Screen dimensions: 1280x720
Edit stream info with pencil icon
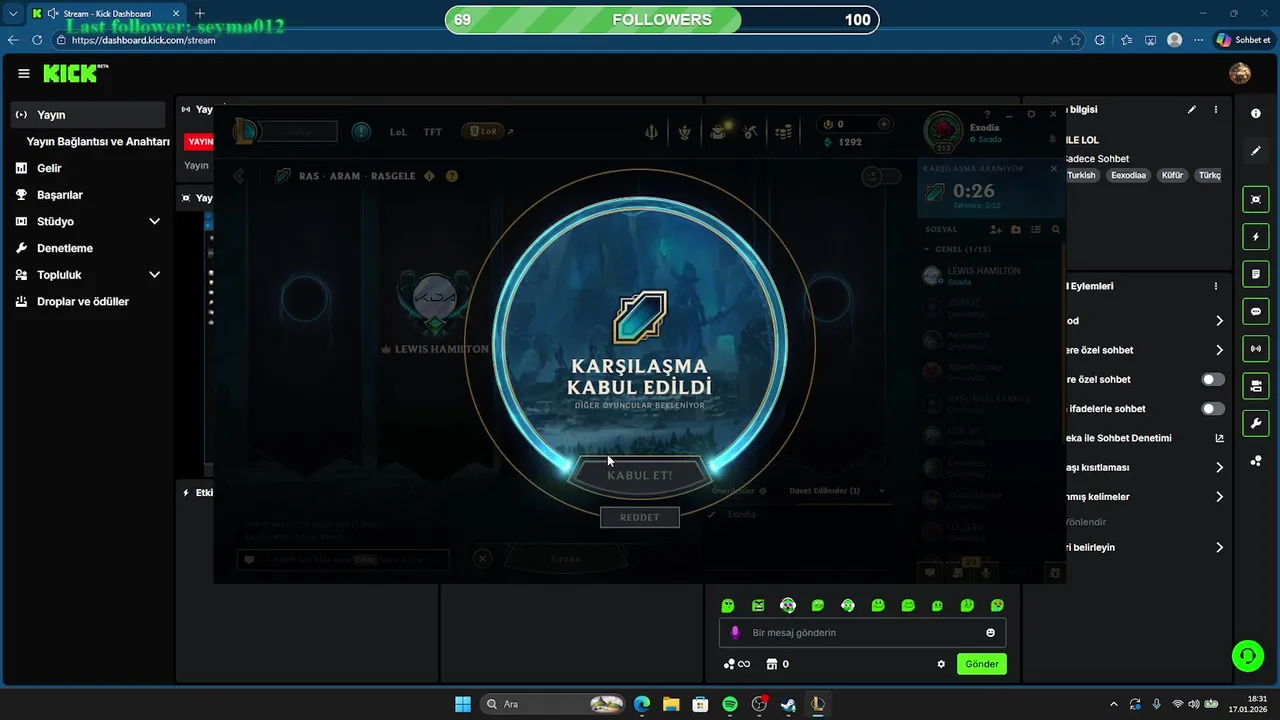click(x=1191, y=110)
